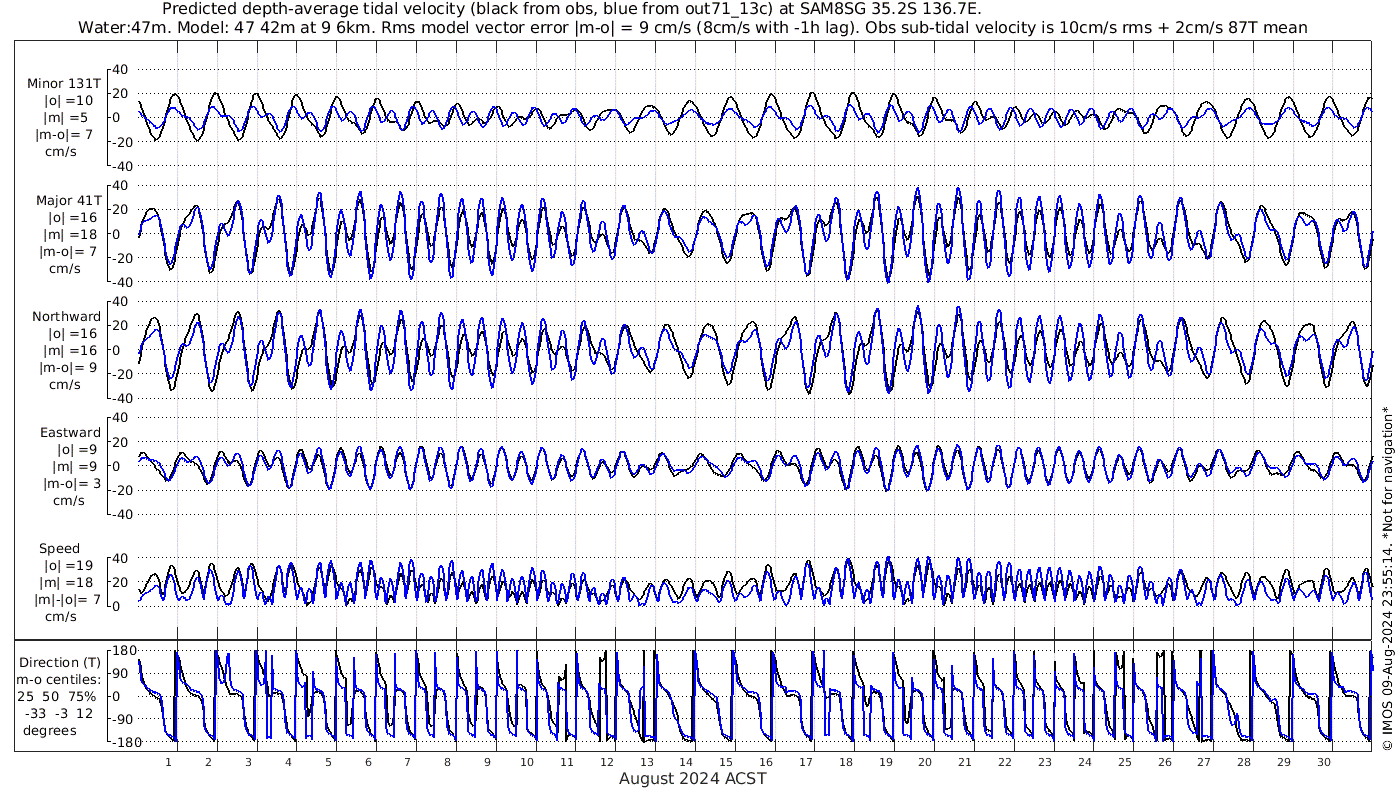Click day '21' on the date axis
The image size is (1400, 800).
pos(965,762)
